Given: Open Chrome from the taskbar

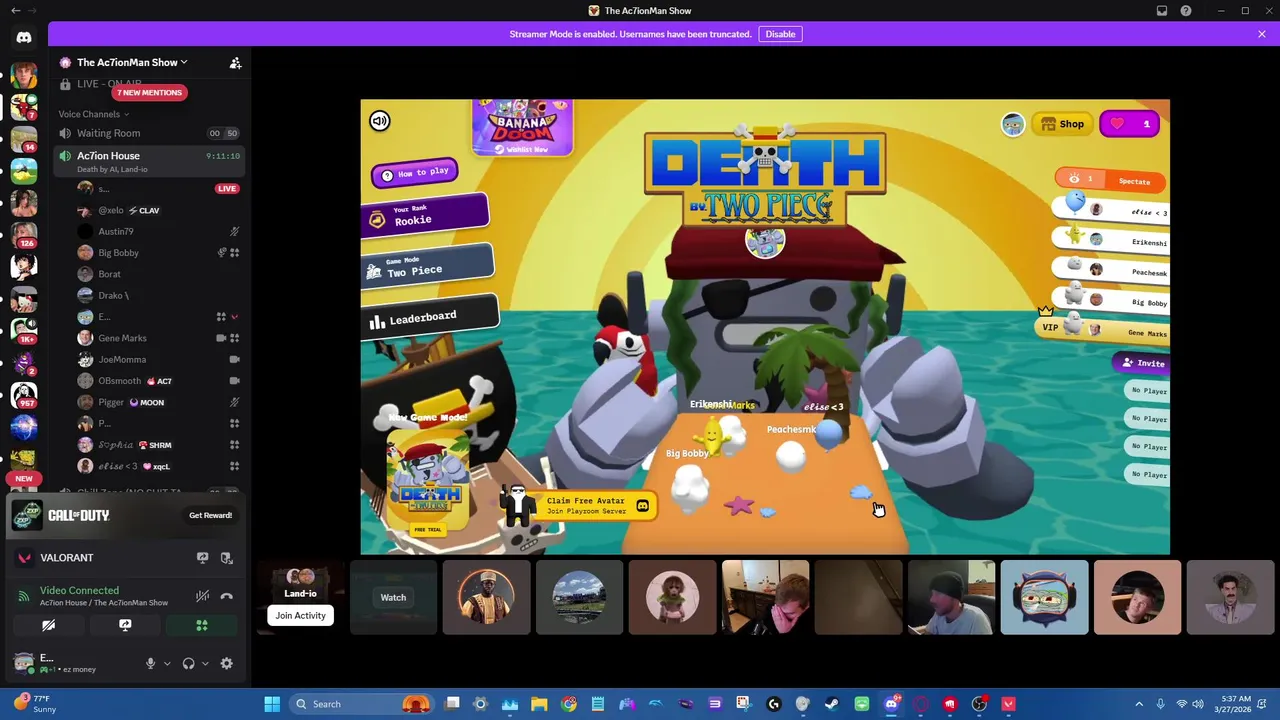Looking at the screenshot, I should (569, 704).
